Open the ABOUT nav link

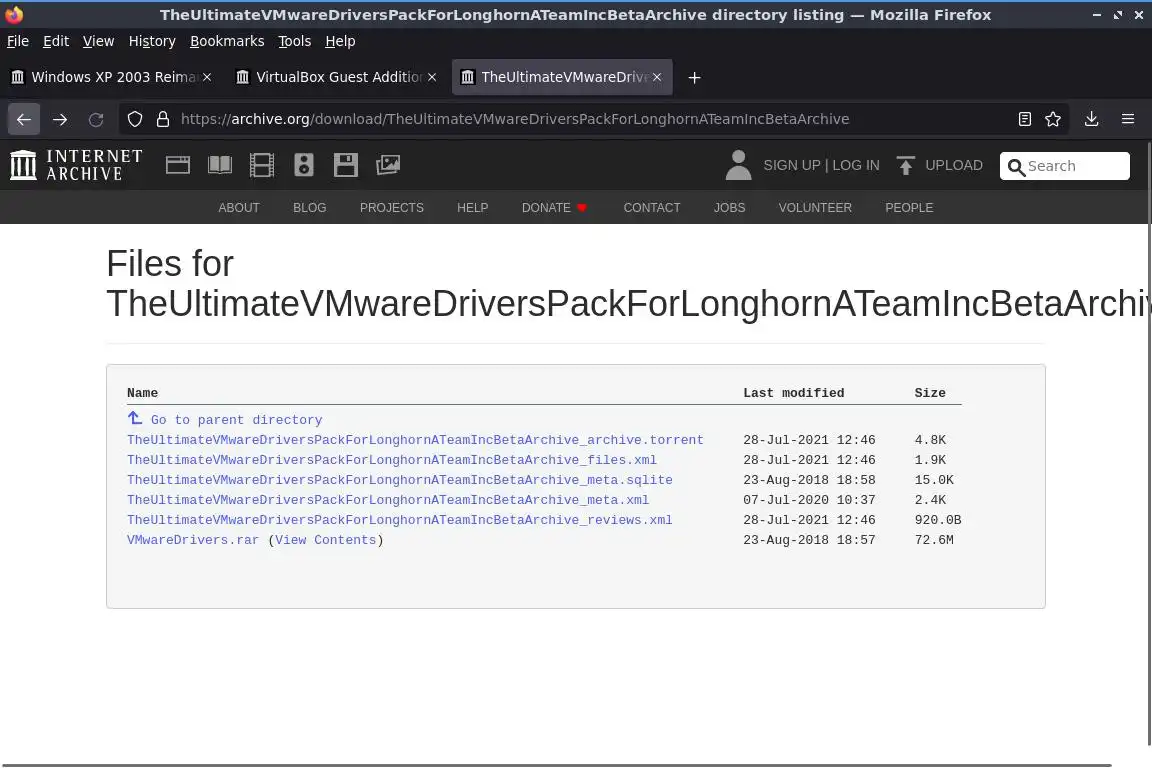tap(239, 208)
